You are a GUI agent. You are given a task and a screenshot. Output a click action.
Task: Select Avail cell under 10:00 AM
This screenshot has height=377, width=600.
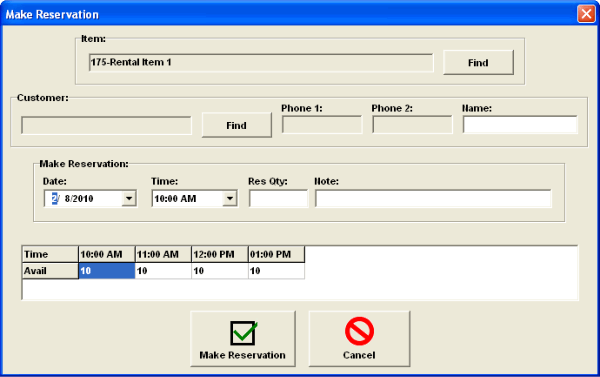click(x=107, y=271)
